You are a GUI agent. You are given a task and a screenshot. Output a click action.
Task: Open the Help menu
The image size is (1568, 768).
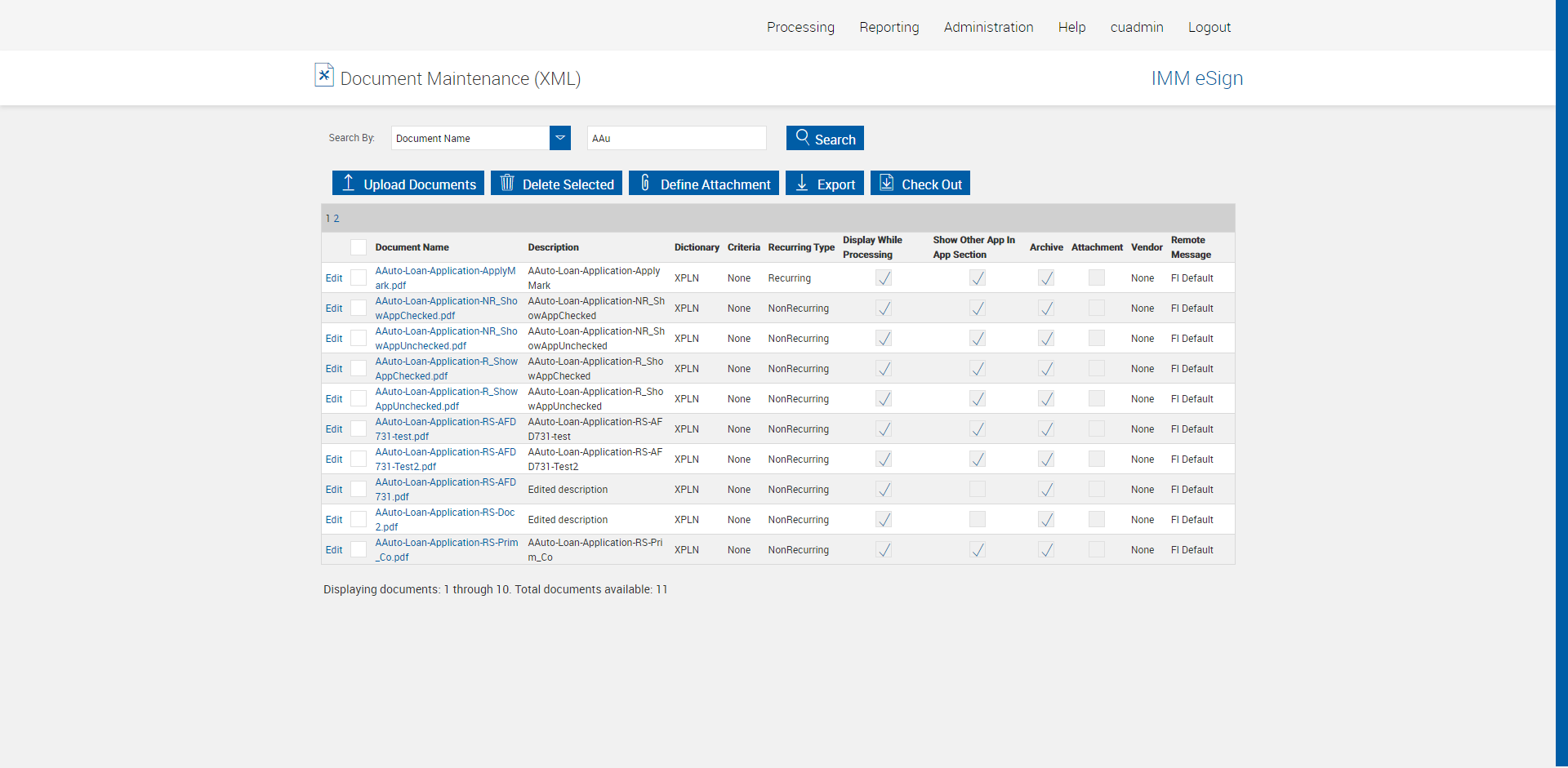pyautogui.click(x=1071, y=27)
